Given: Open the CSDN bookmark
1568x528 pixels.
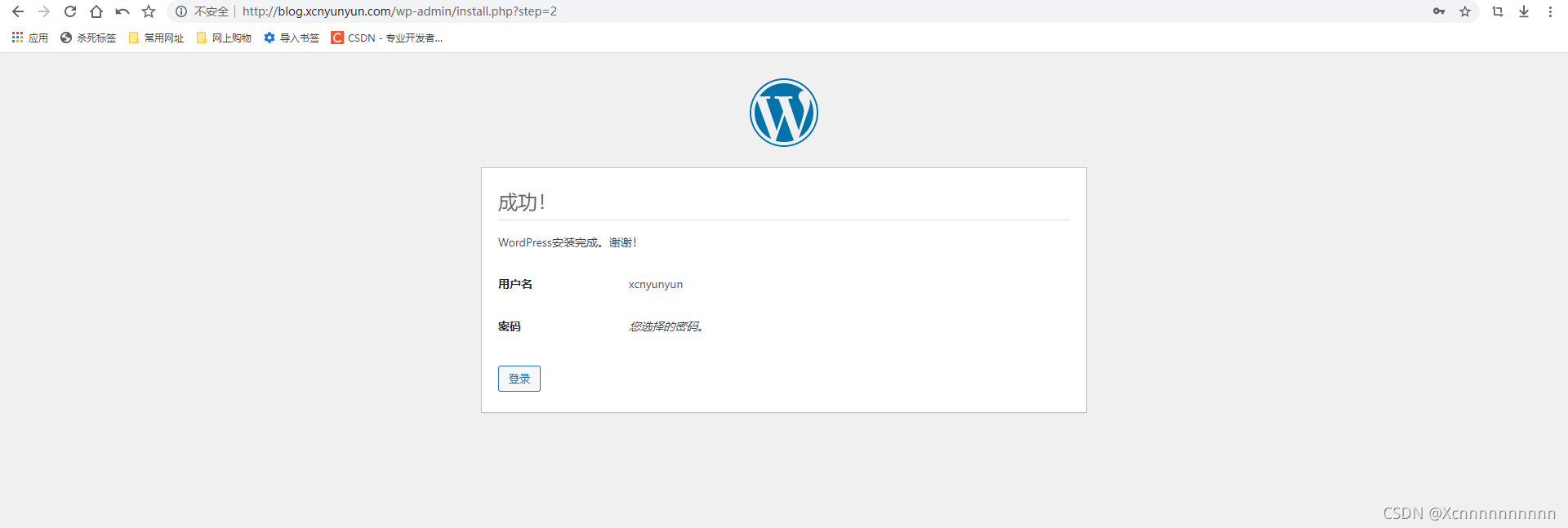Looking at the screenshot, I should [387, 38].
